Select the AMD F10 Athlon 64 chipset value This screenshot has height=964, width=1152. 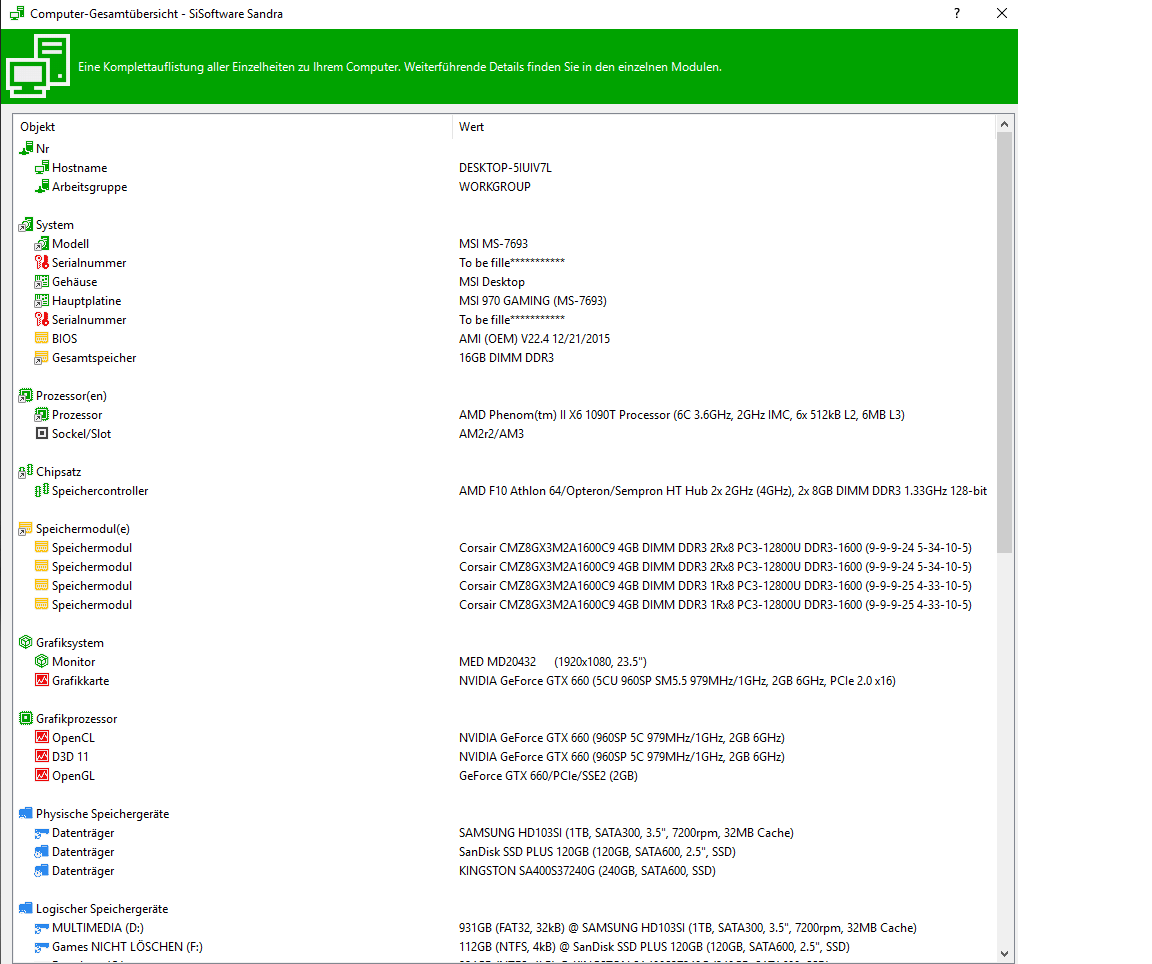[723, 490]
